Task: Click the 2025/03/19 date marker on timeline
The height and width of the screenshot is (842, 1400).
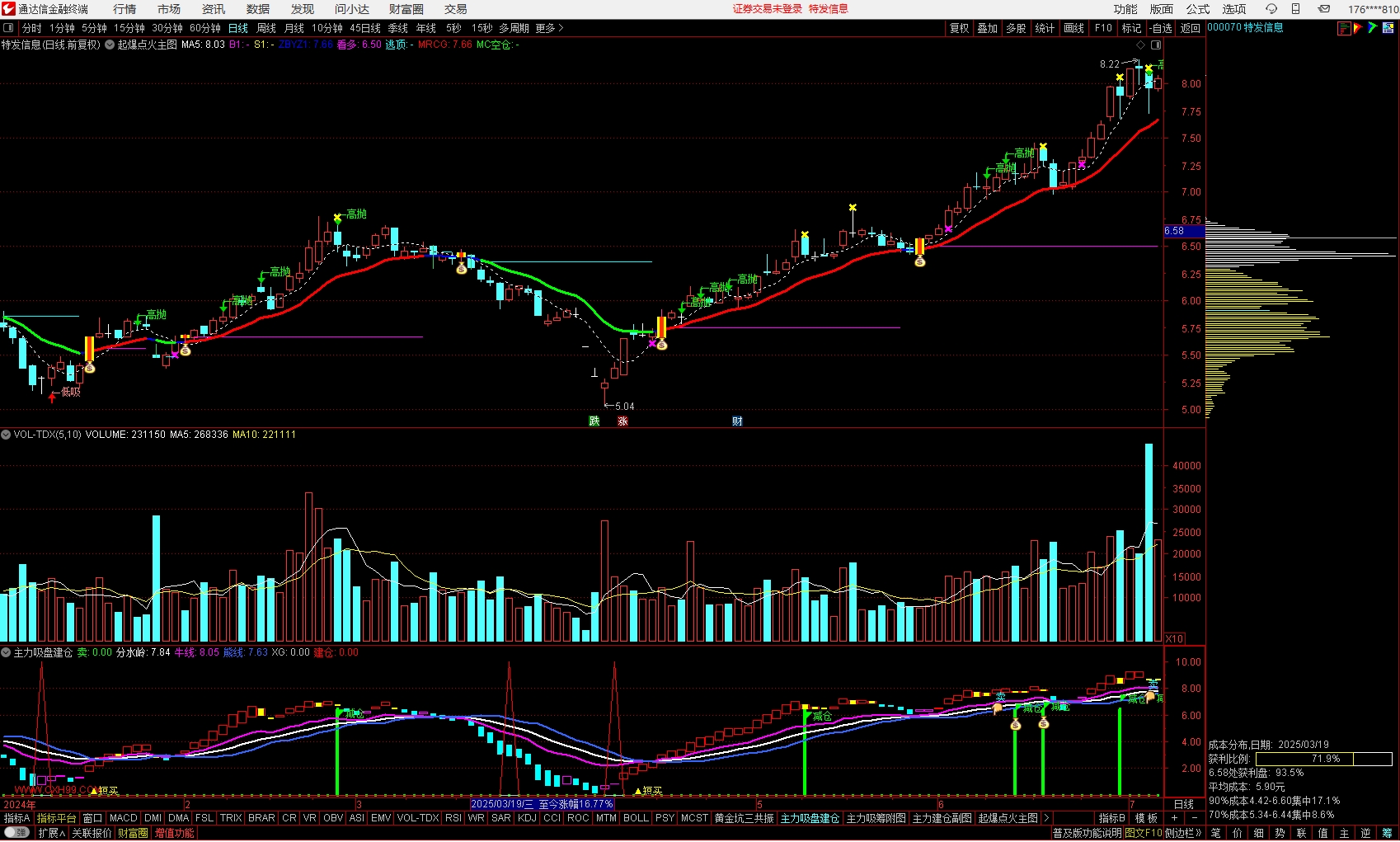Action: 542,804
